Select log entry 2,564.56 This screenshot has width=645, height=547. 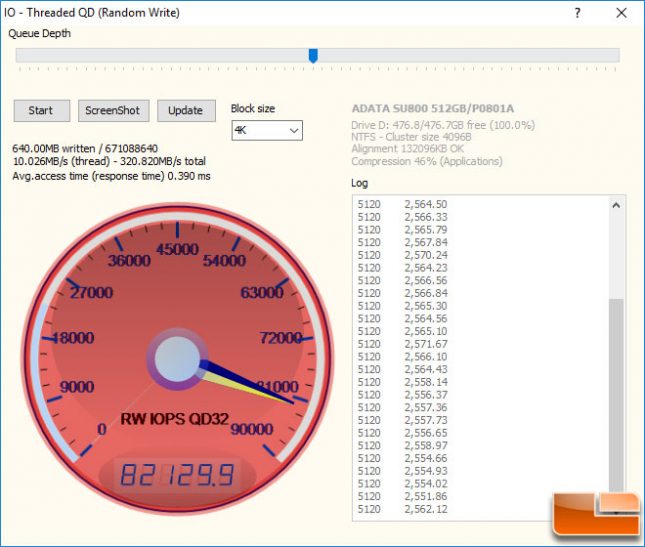[402, 319]
